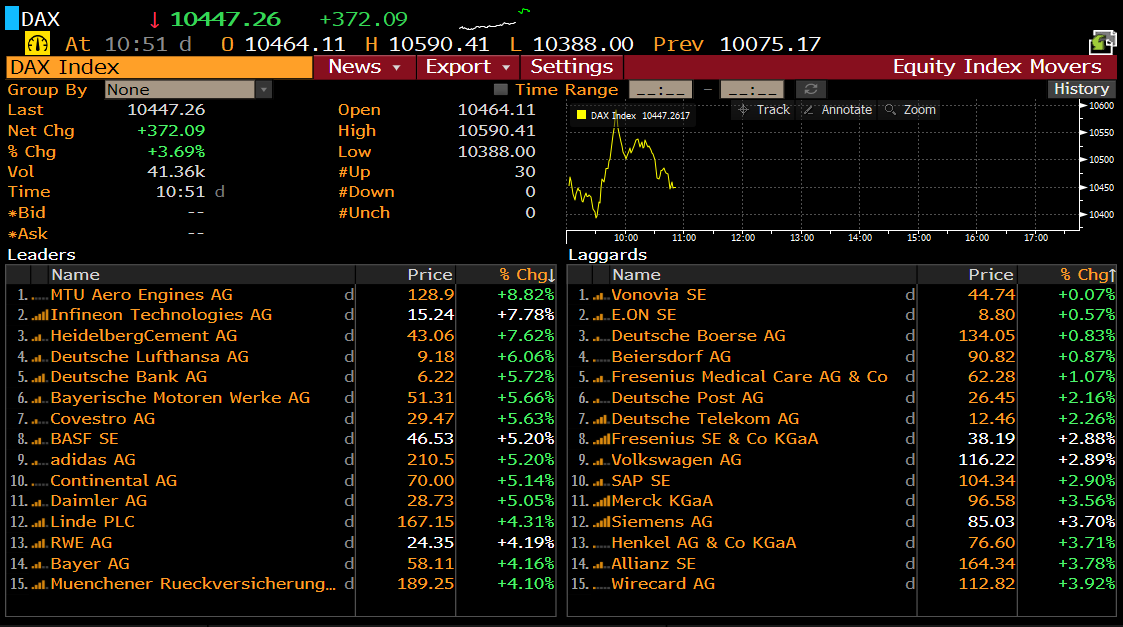Viewport: 1123px width, 627px height.
Task: Click the yellow DAX Index legend swatch
Action: point(582,115)
